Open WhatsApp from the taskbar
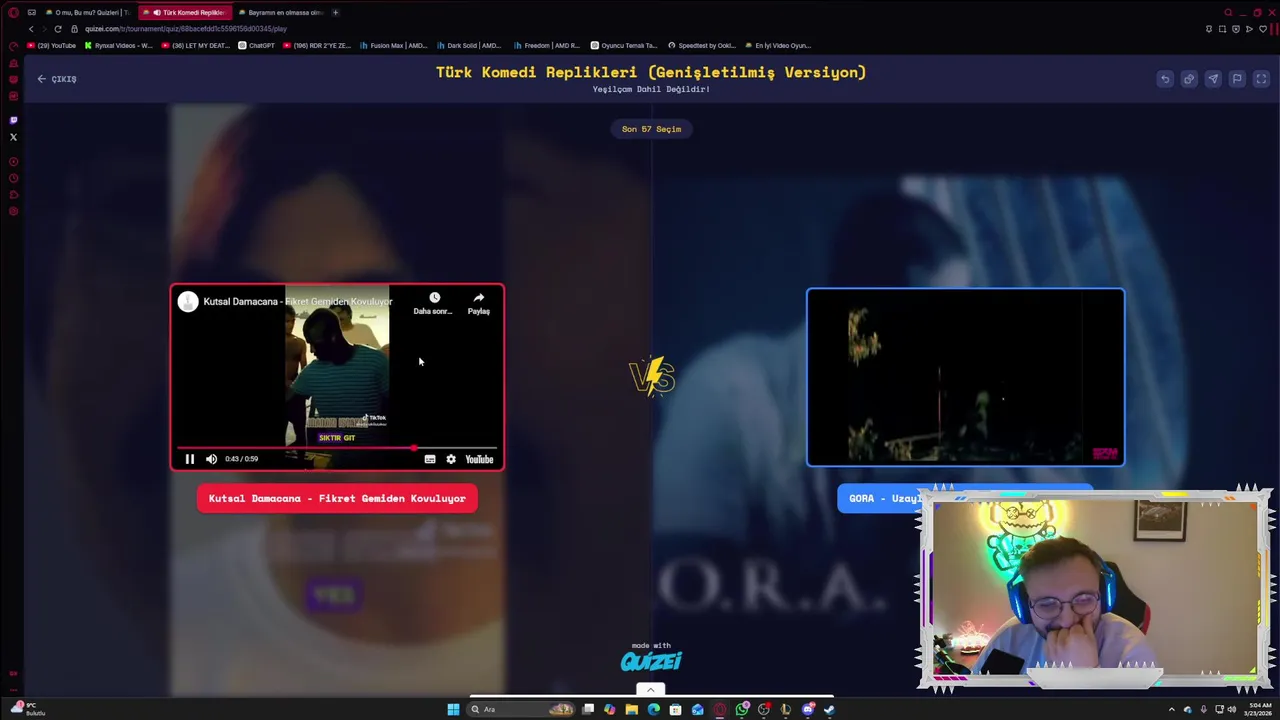1280x720 pixels. [x=742, y=709]
